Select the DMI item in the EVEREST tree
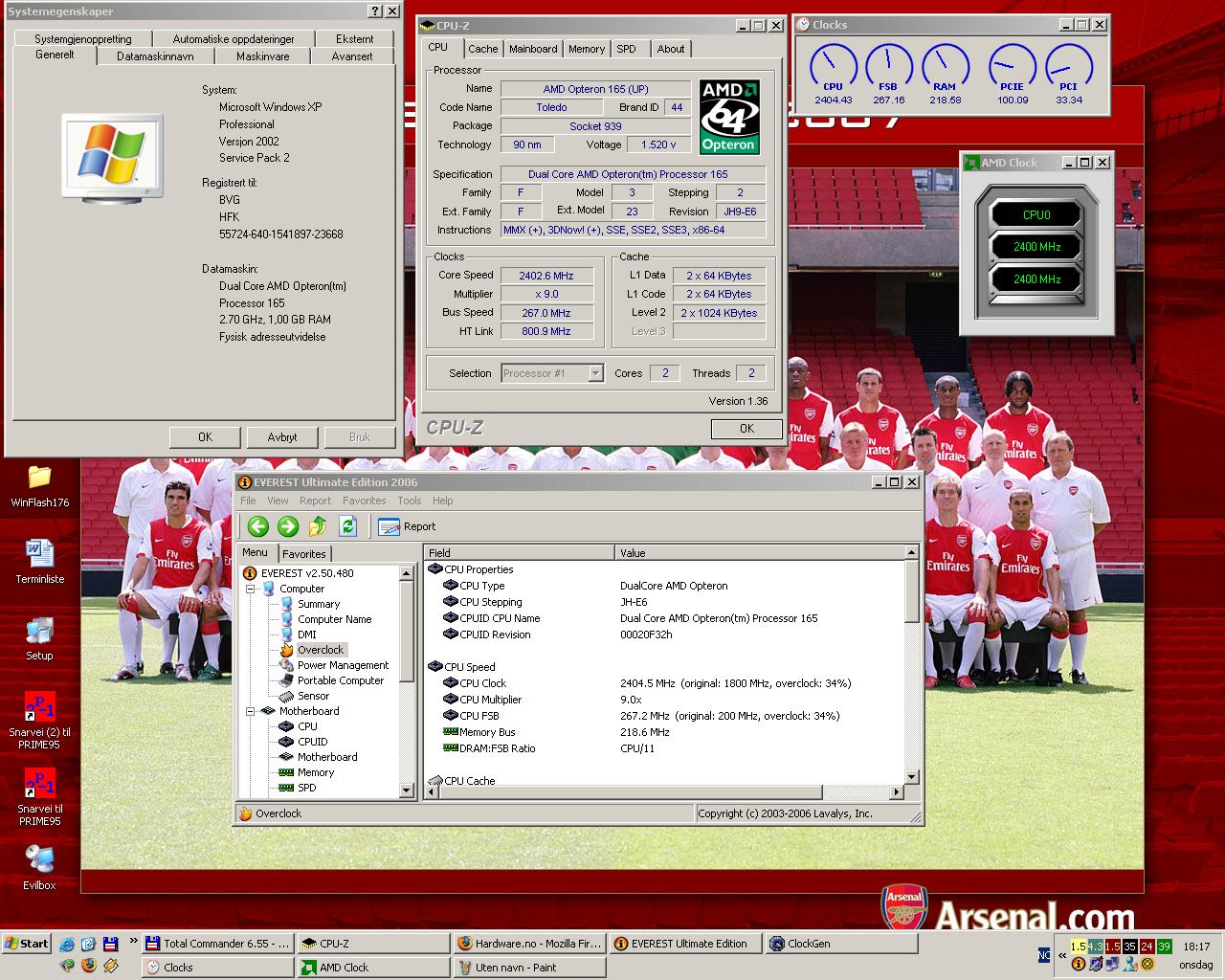 coord(306,635)
